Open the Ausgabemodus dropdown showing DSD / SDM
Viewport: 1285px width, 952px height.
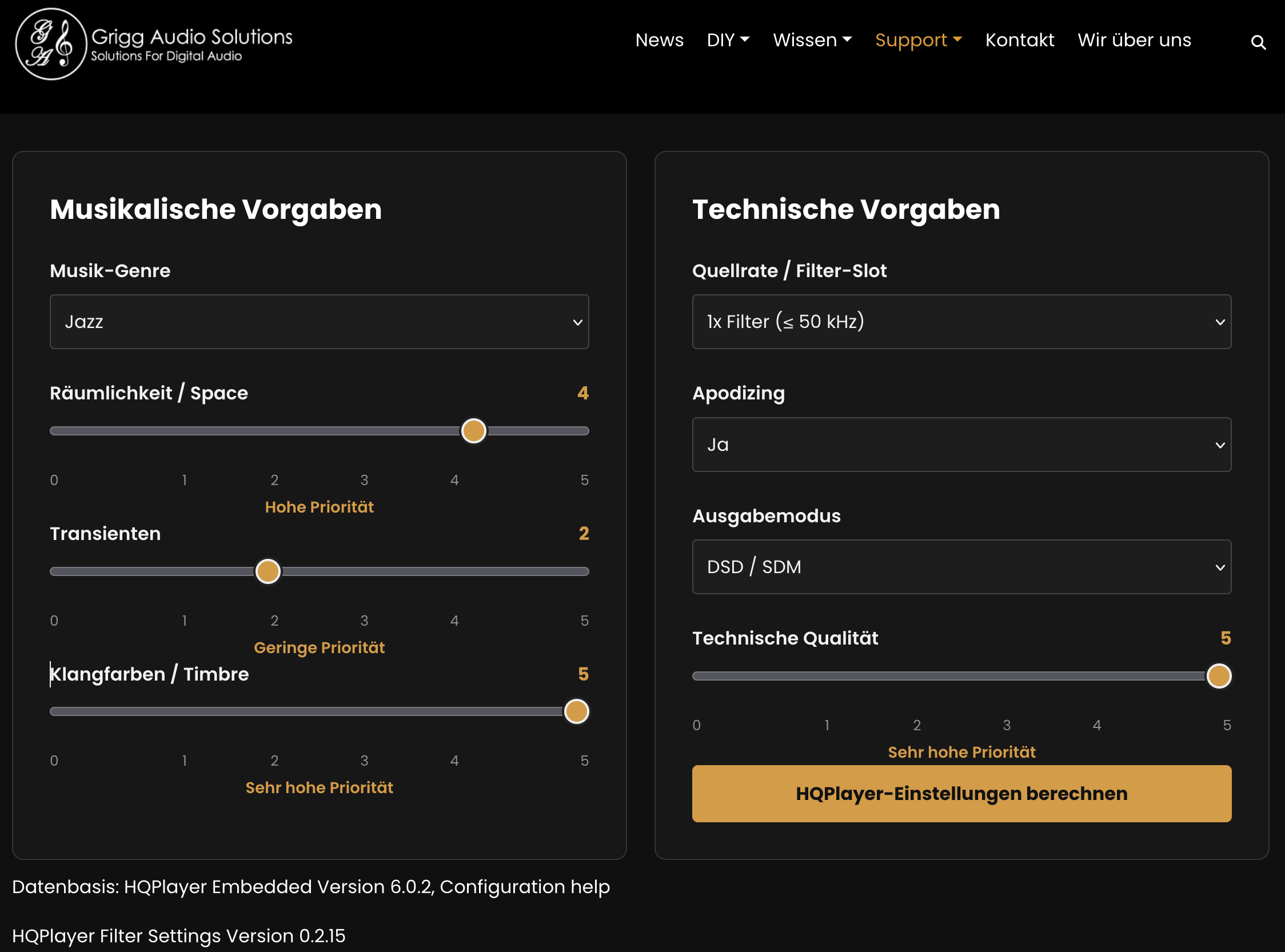pos(961,567)
